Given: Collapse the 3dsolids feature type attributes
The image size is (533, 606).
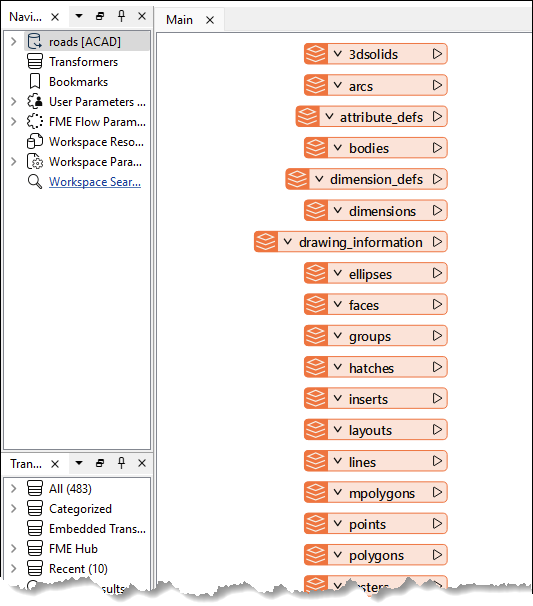Looking at the screenshot, I should click(338, 54).
